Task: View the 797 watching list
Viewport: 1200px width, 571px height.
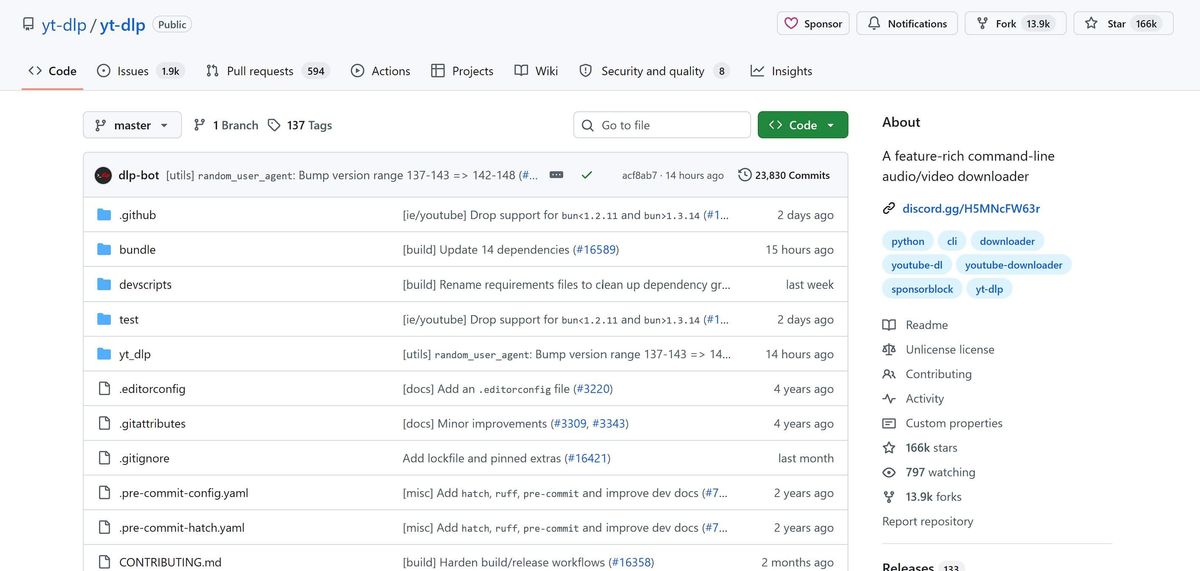Action: point(929,472)
